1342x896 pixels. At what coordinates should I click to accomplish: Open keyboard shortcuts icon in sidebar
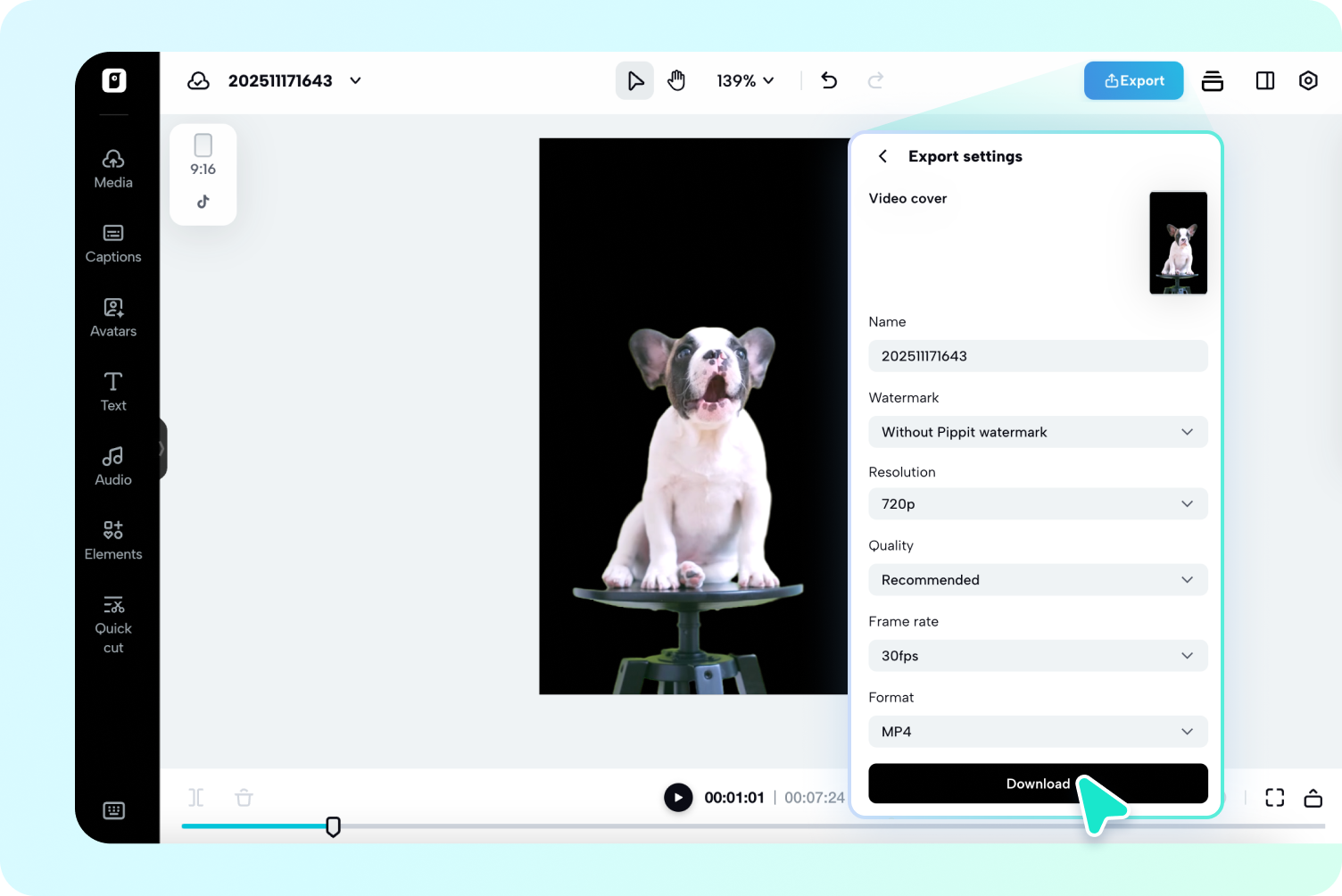pos(113,810)
